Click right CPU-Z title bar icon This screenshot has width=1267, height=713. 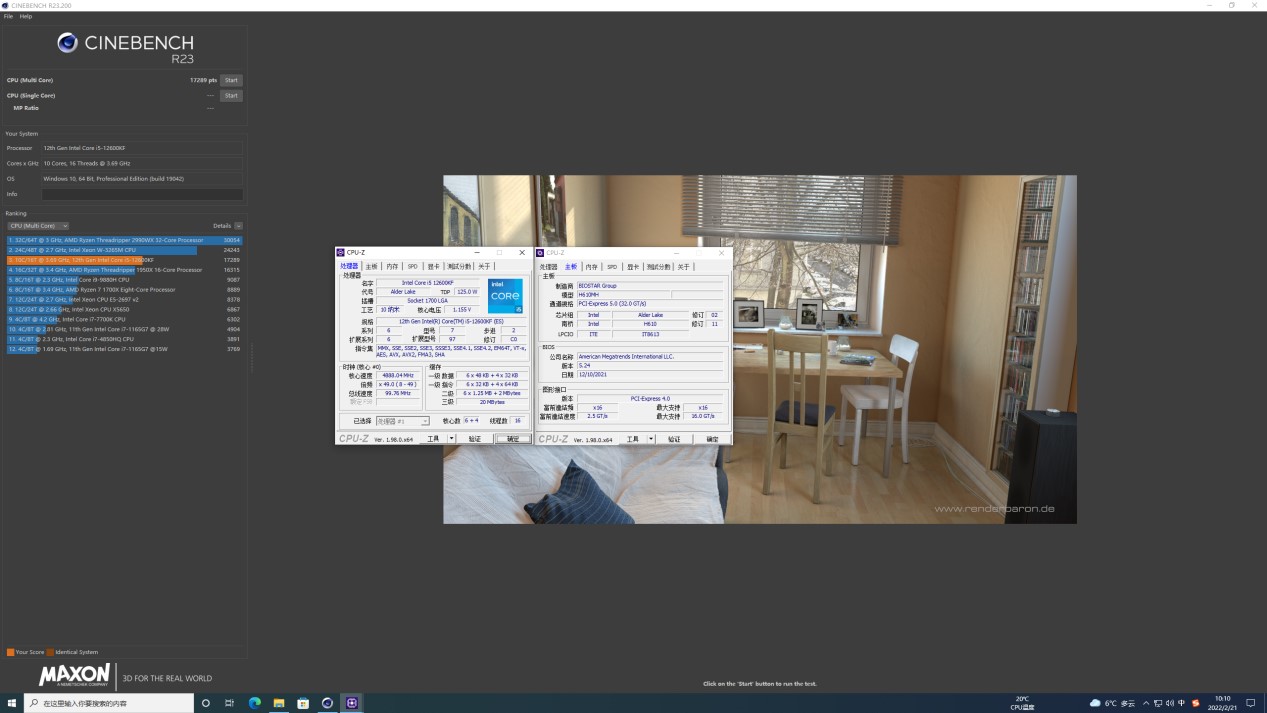pos(540,253)
